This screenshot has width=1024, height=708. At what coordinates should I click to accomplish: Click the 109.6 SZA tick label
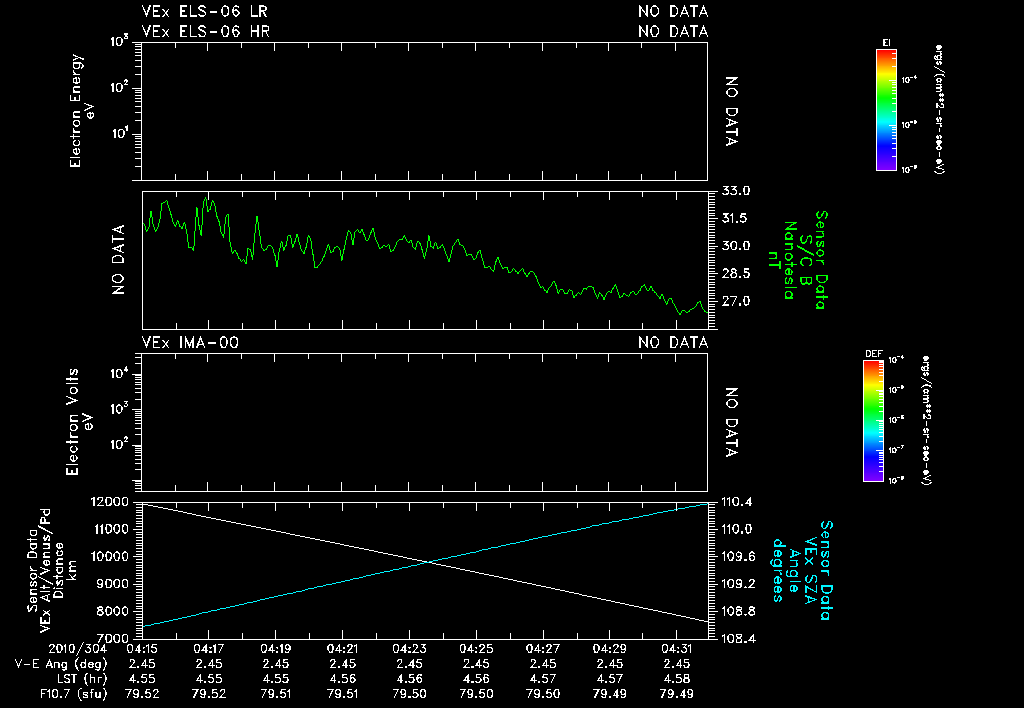click(x=737, y=556)
